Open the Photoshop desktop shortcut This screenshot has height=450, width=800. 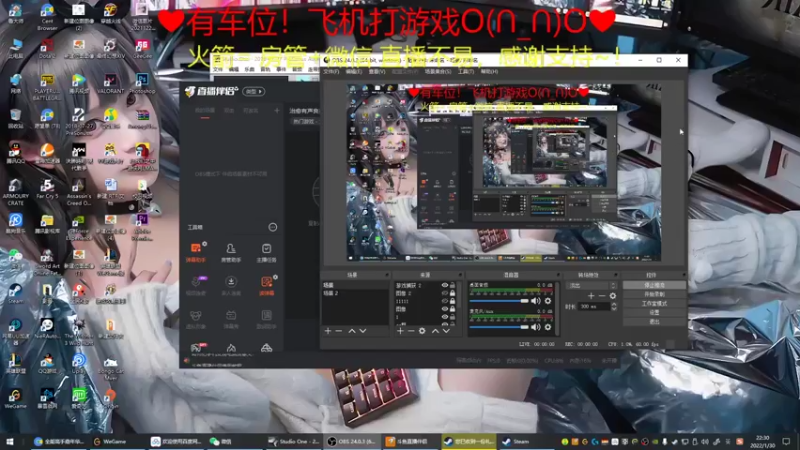click(142, 84)
